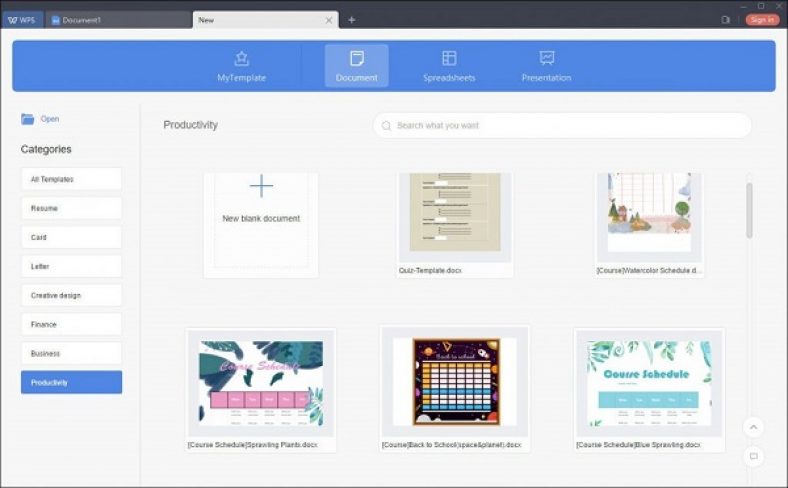Click the Search what you want field
Image resolution: width=788 pixels, height=488 pixels.
(562, 125)
